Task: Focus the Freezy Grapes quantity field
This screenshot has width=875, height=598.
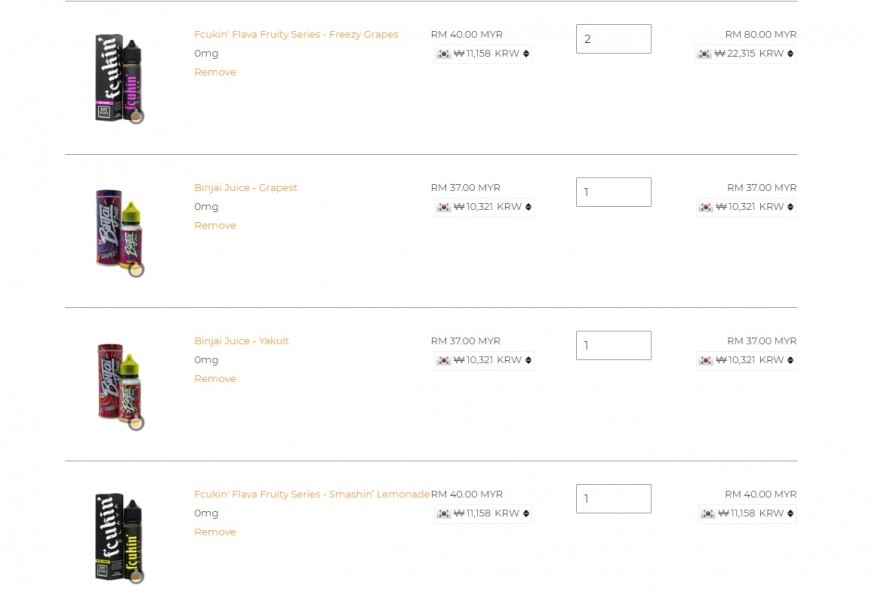Action: point(613,39)
